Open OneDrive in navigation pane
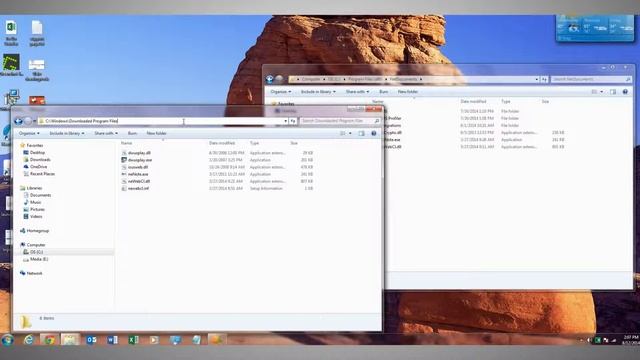 [38, 167]
